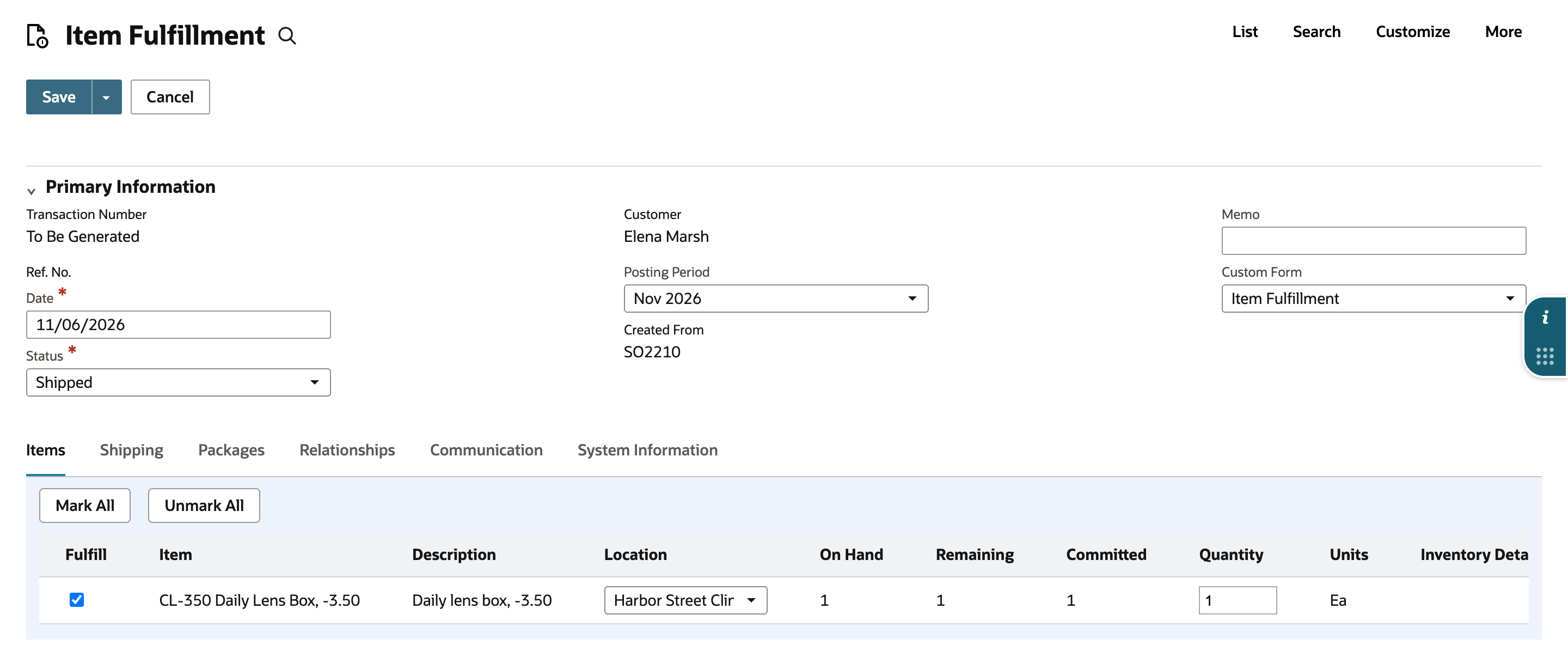Click the Date field 11/06/2026
1568x645 pixels.
point(179,325)
